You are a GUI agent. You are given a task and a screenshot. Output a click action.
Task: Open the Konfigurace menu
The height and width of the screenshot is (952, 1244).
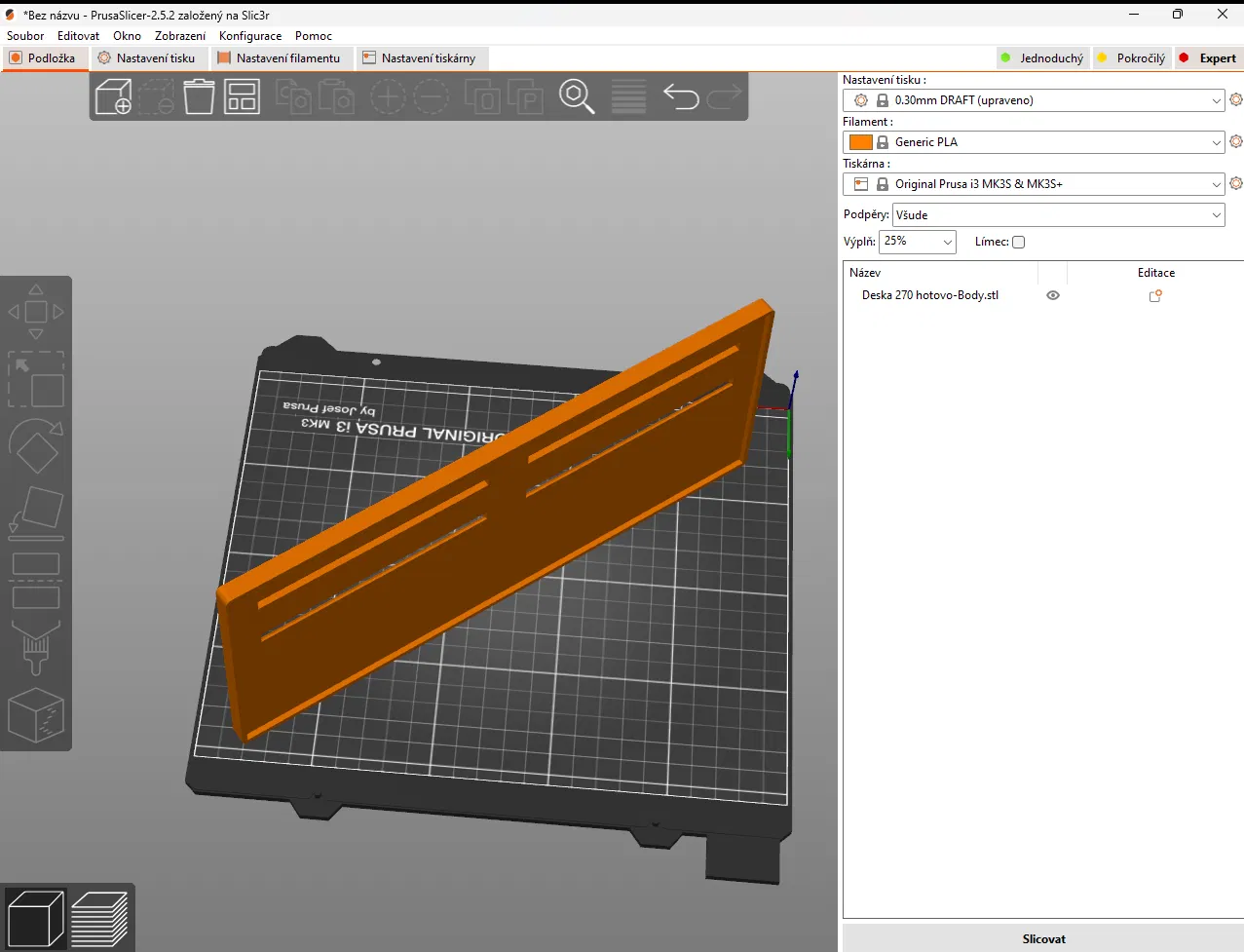pos(250,36)
